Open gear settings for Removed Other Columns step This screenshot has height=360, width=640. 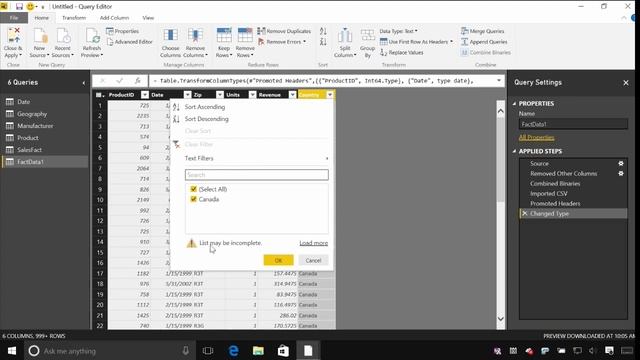(621, 173)
